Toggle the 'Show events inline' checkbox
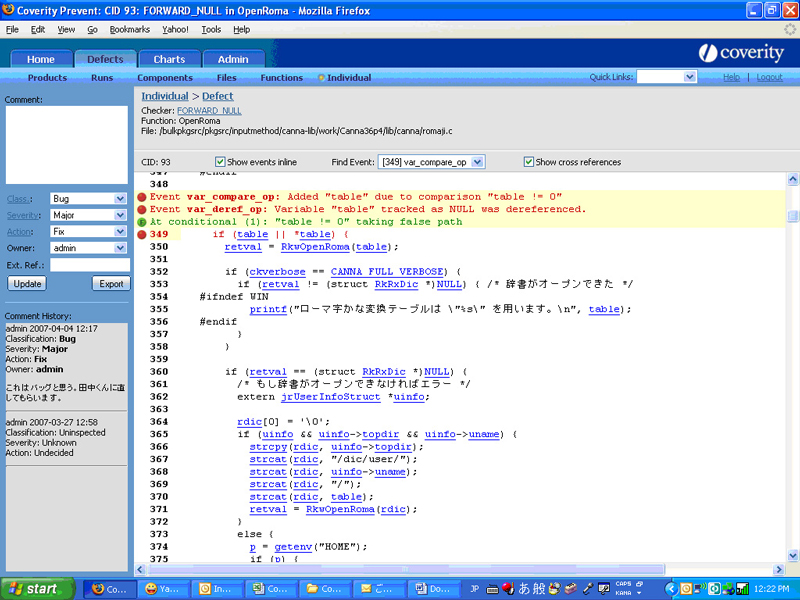This screenshot has width=800, height=600. pyautogui.click(x=220, y=162)
